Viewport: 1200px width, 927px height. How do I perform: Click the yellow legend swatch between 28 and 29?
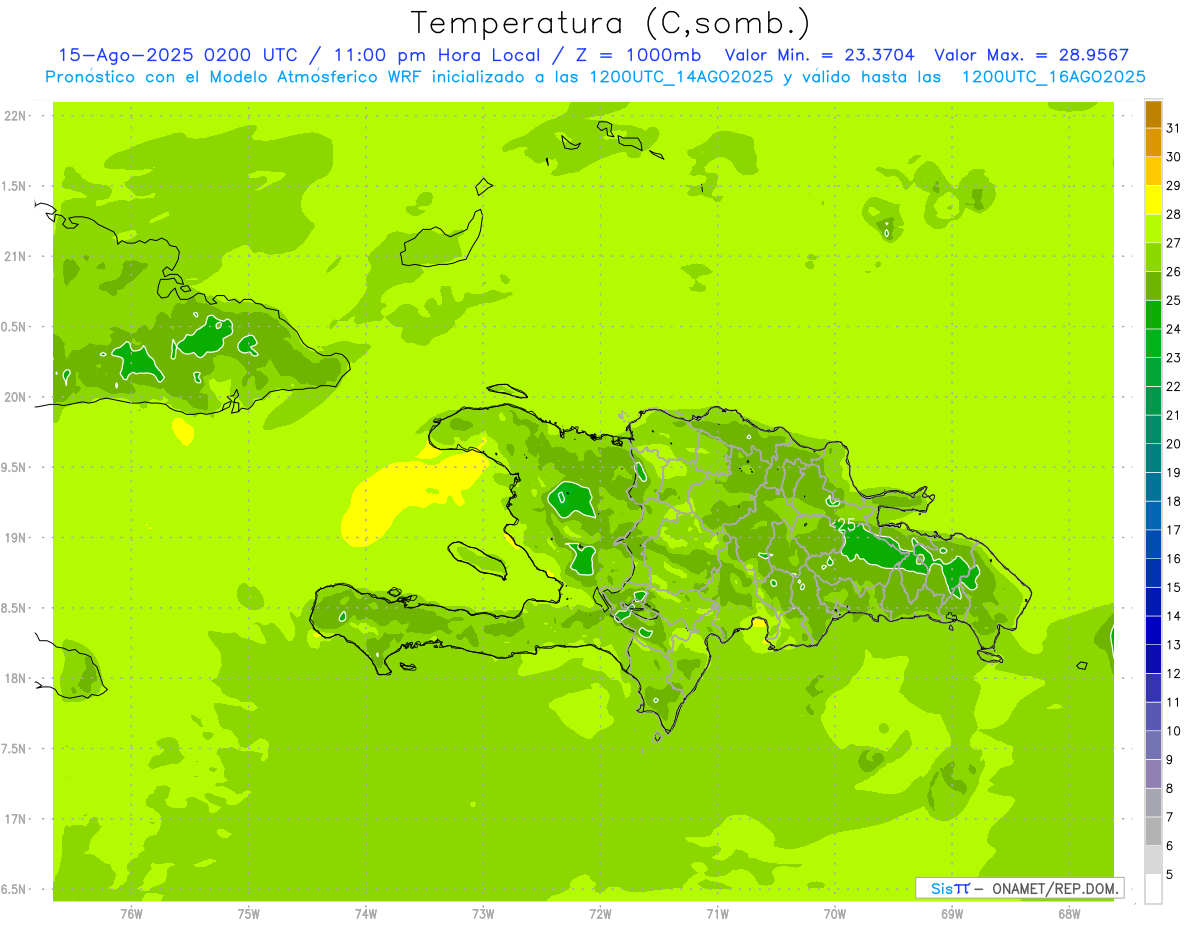[1153, 200]
